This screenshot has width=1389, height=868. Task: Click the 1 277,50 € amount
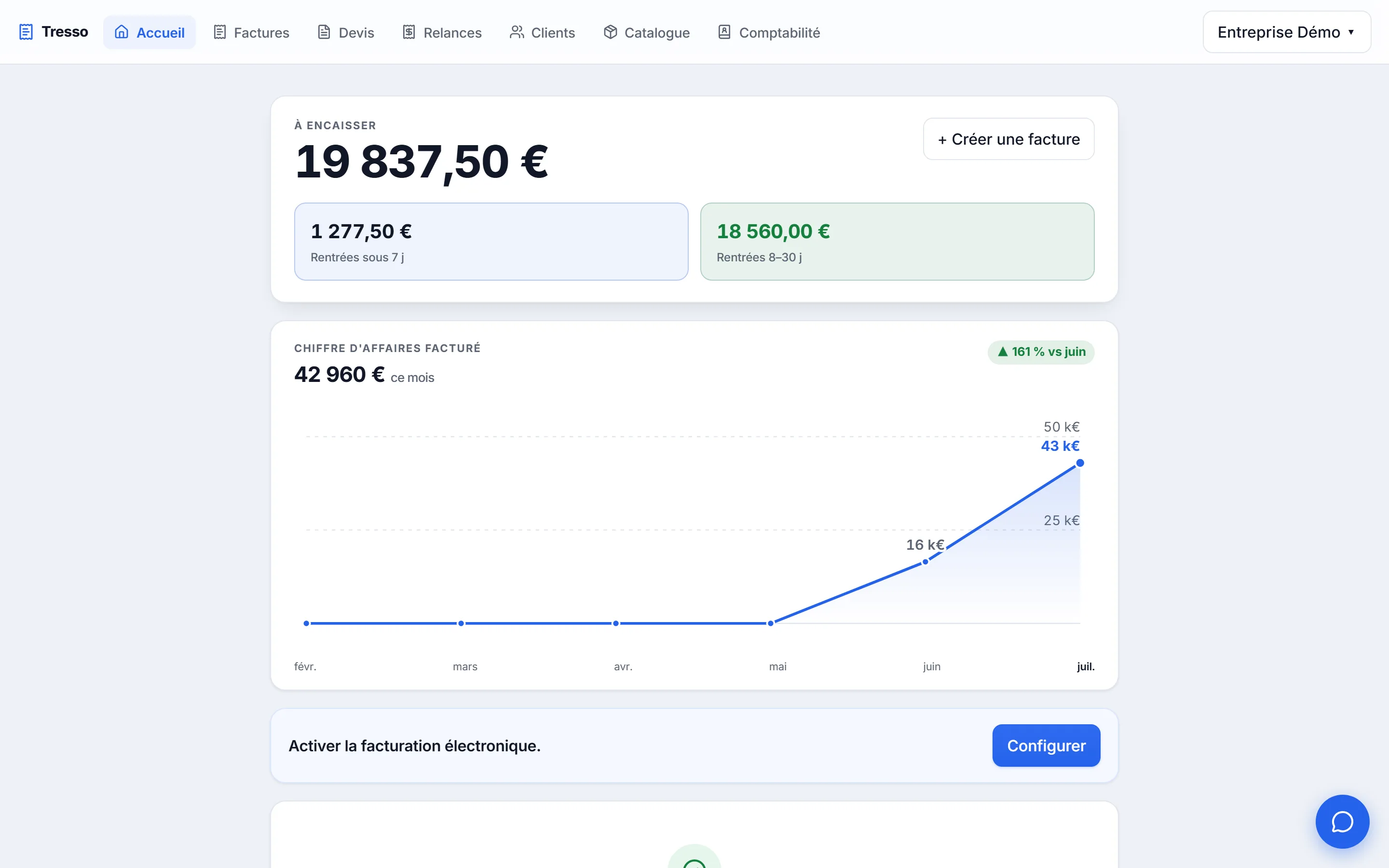pyautogui.click(x=361, y=231)
